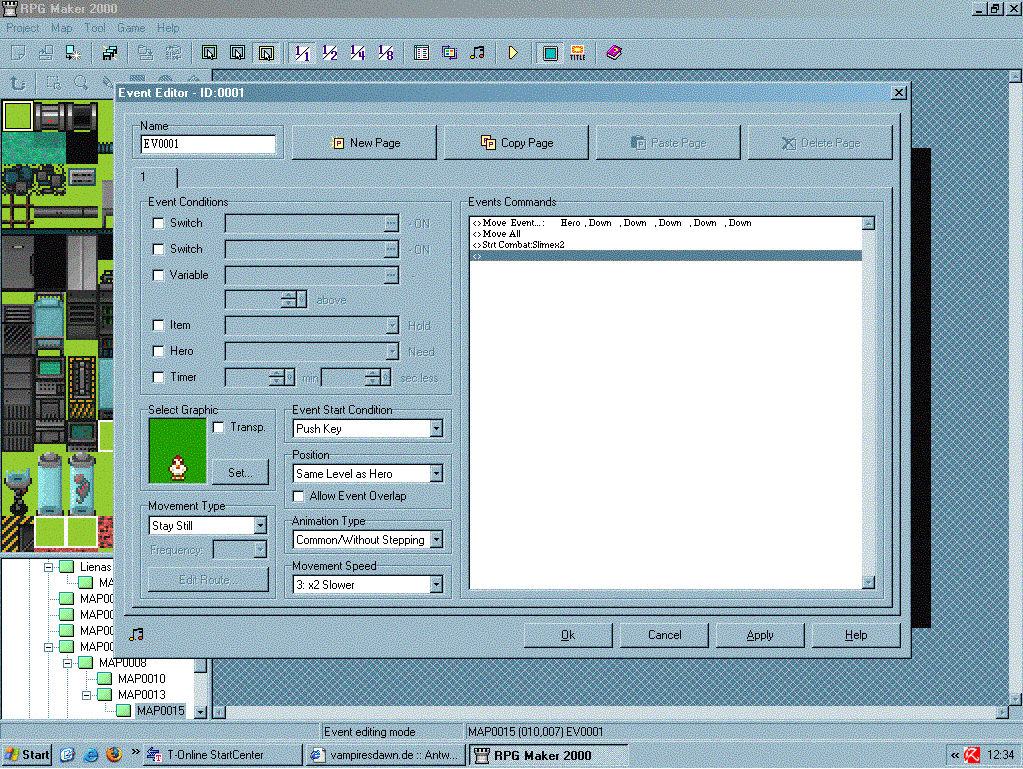Click the Ok button
The height and width of the screenshot is (769, 1023).
(568, 635)
